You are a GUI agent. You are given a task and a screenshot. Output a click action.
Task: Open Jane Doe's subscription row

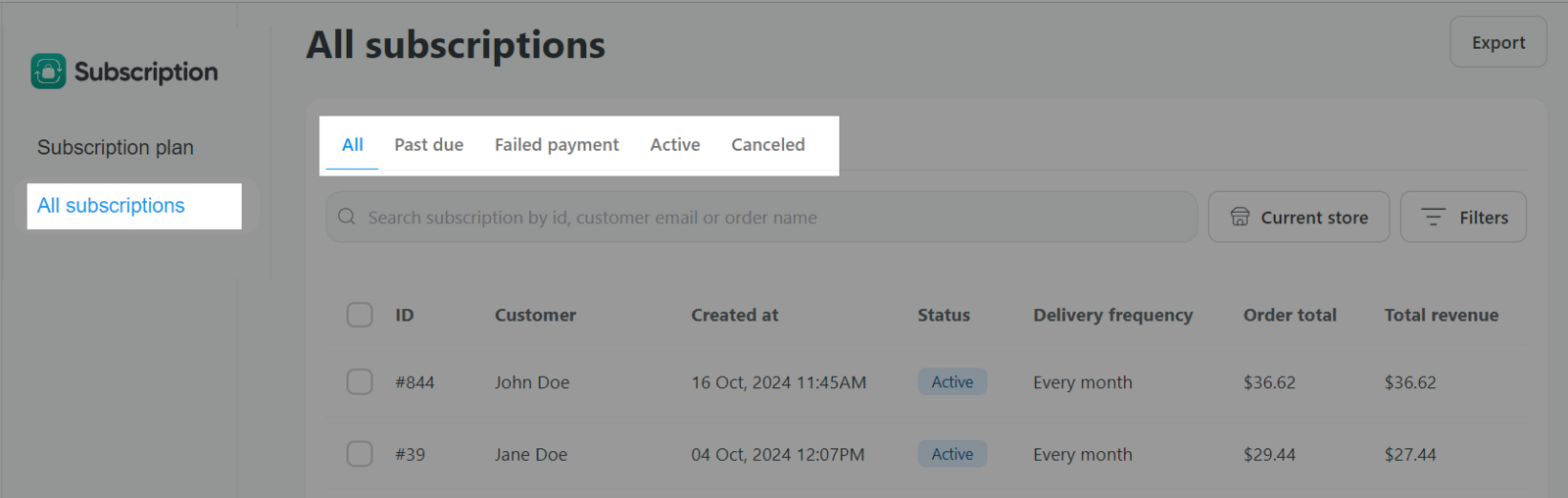(530, 454)
